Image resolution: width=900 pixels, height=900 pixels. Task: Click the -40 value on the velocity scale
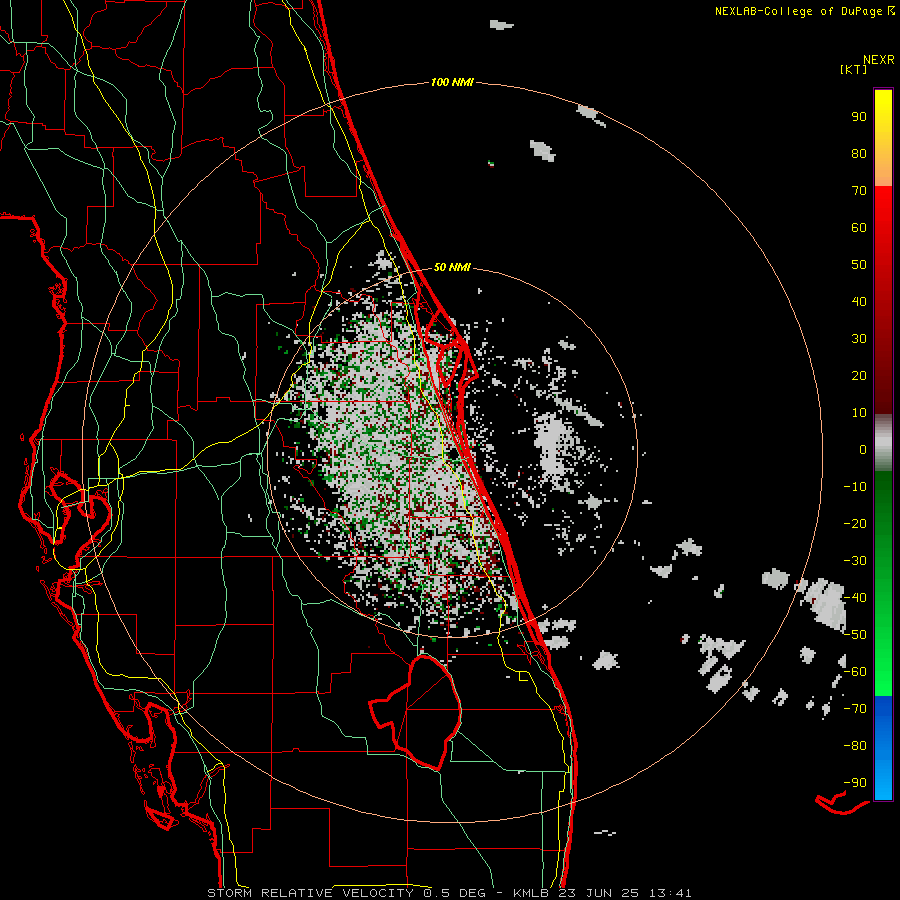855,598
